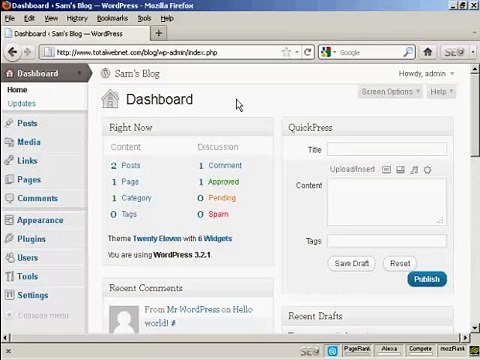
Task: Open the Twenty Eleven theme link
Action: [157, 238]
